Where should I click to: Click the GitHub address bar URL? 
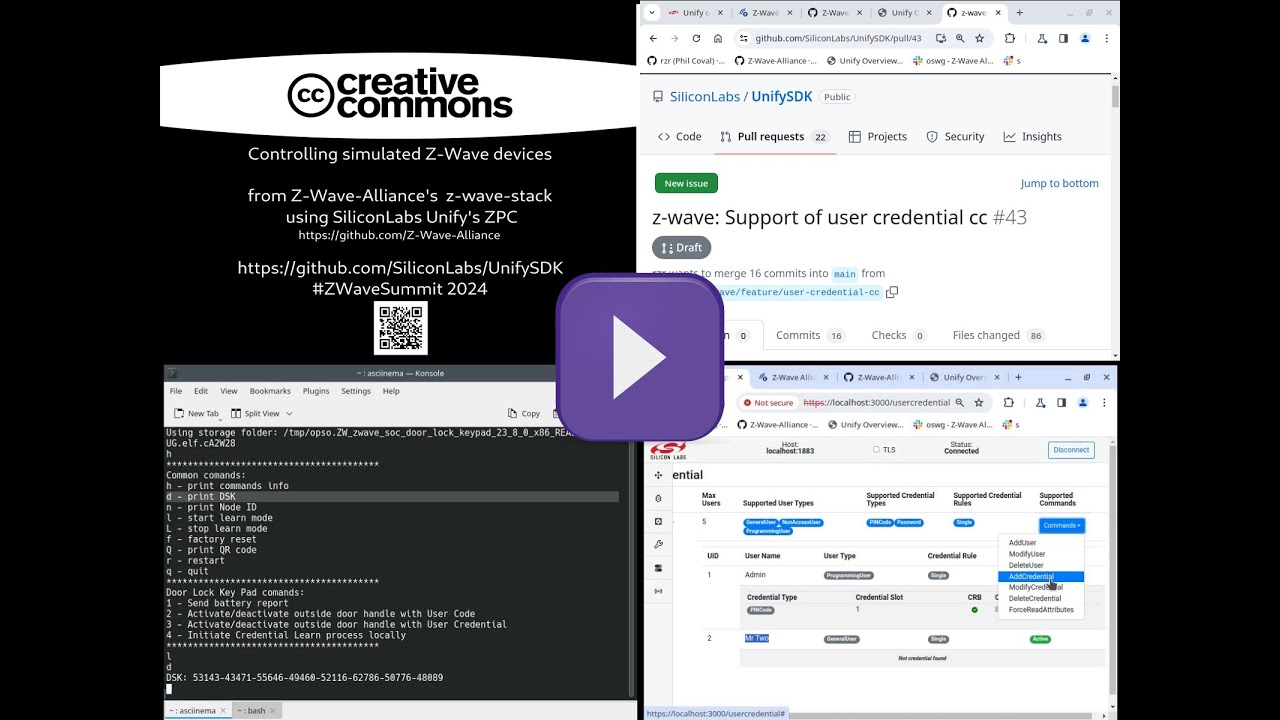(838, 39)
